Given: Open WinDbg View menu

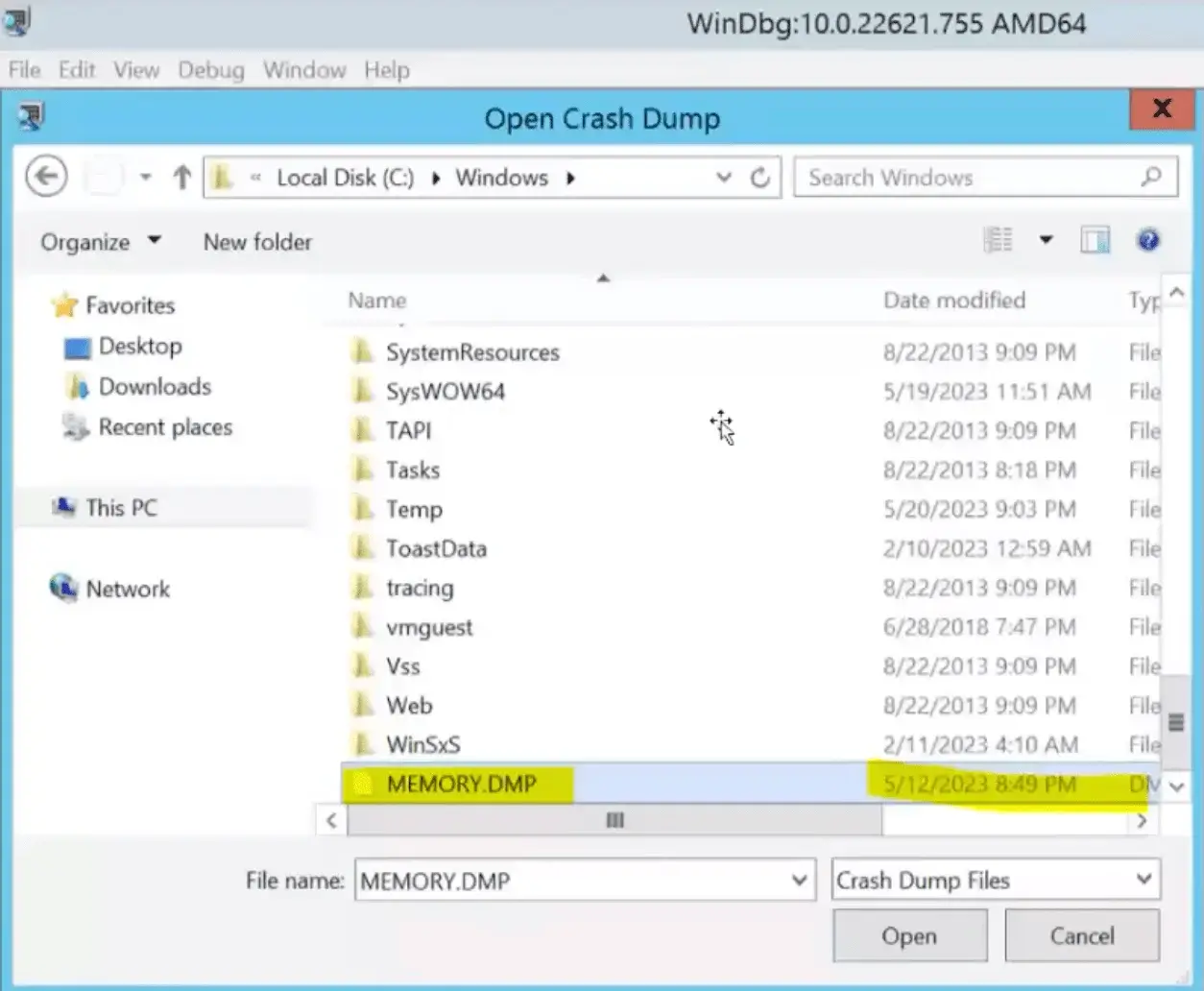Looking at the screenshot, I should [136, 70].
